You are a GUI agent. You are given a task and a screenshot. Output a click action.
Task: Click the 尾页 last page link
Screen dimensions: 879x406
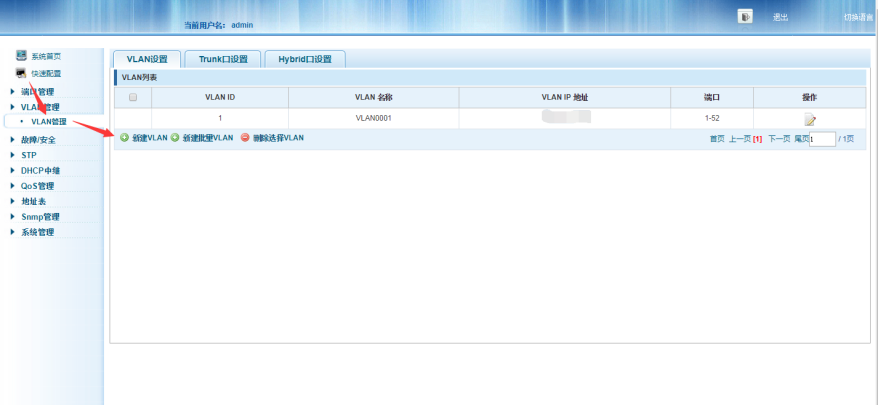pos(802,139)
